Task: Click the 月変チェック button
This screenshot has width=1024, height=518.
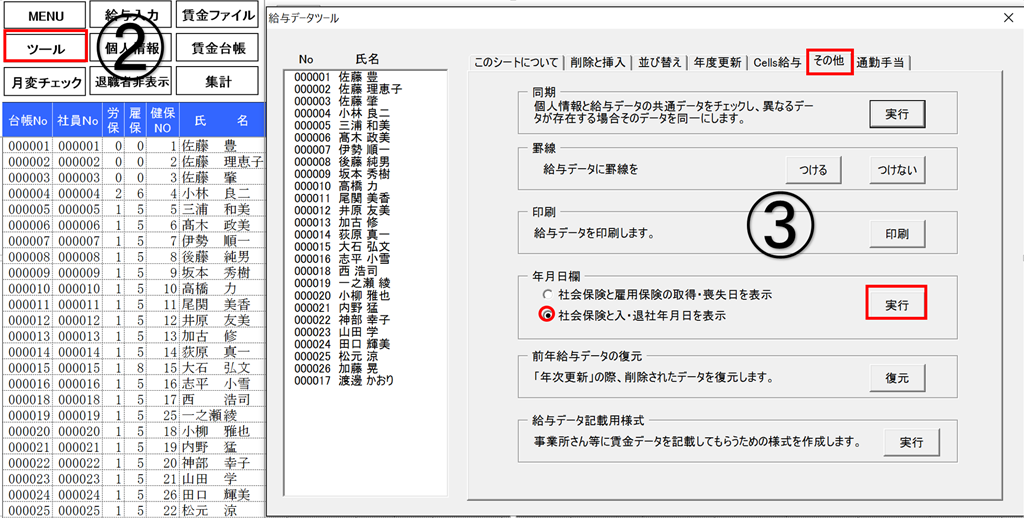Action: point(45,82)
